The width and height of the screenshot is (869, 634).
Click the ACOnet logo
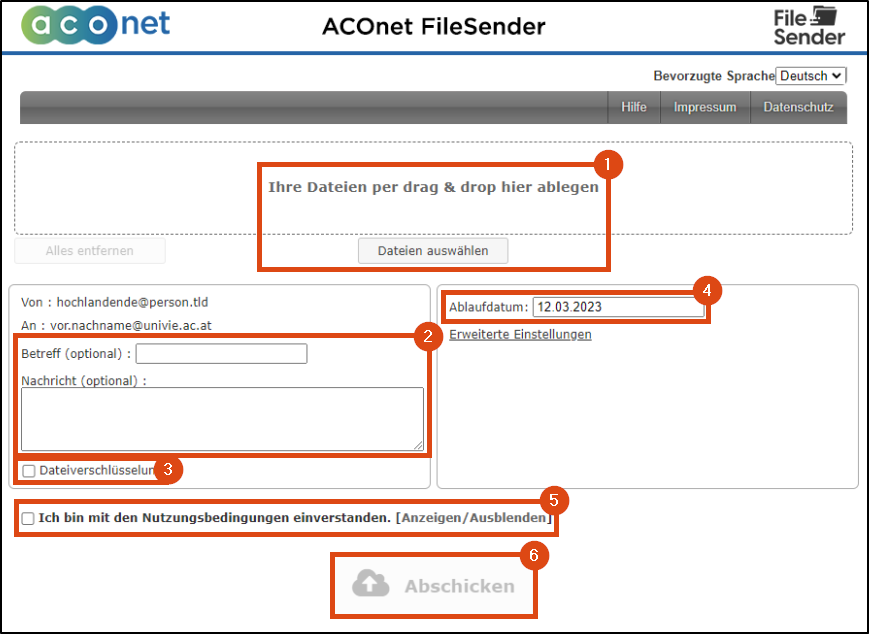pyautogui.click(x=96, y=26)
